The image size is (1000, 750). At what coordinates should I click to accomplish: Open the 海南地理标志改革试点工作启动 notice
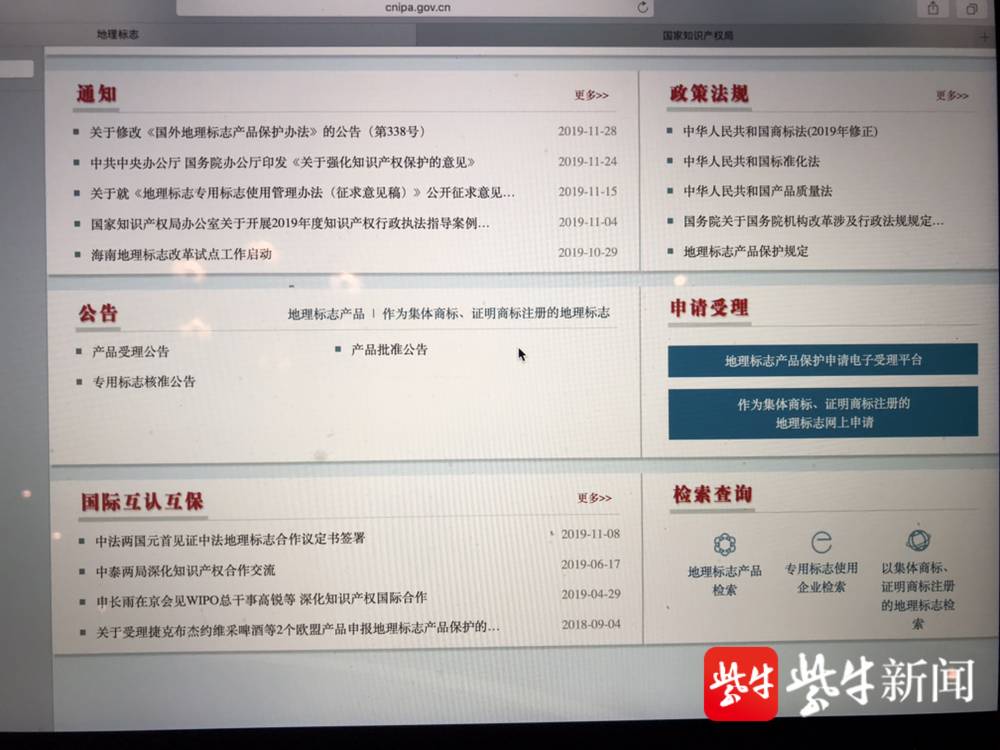click(x=181, y=254)
